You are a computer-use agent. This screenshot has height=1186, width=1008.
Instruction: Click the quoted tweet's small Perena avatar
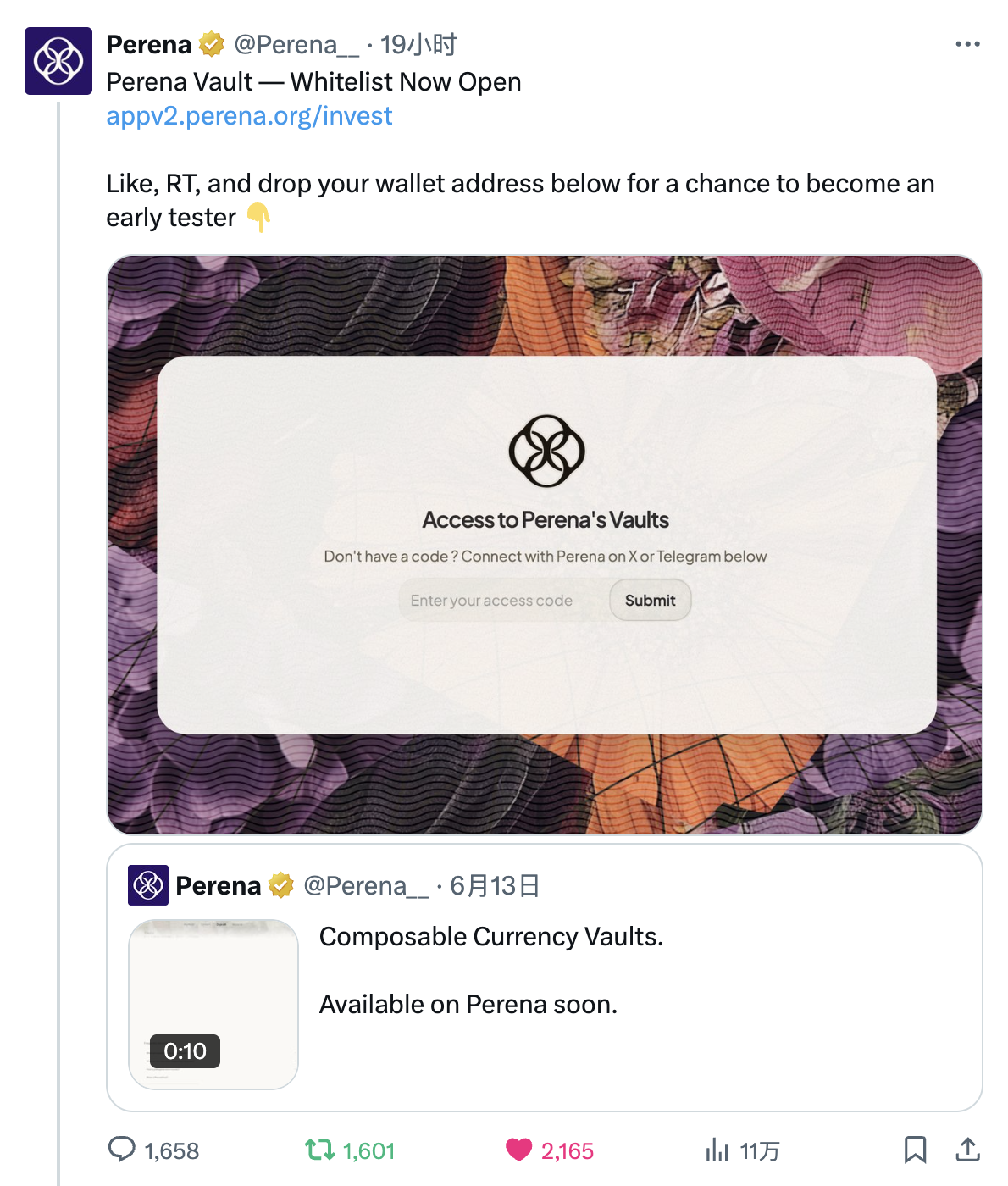point(148,885)
